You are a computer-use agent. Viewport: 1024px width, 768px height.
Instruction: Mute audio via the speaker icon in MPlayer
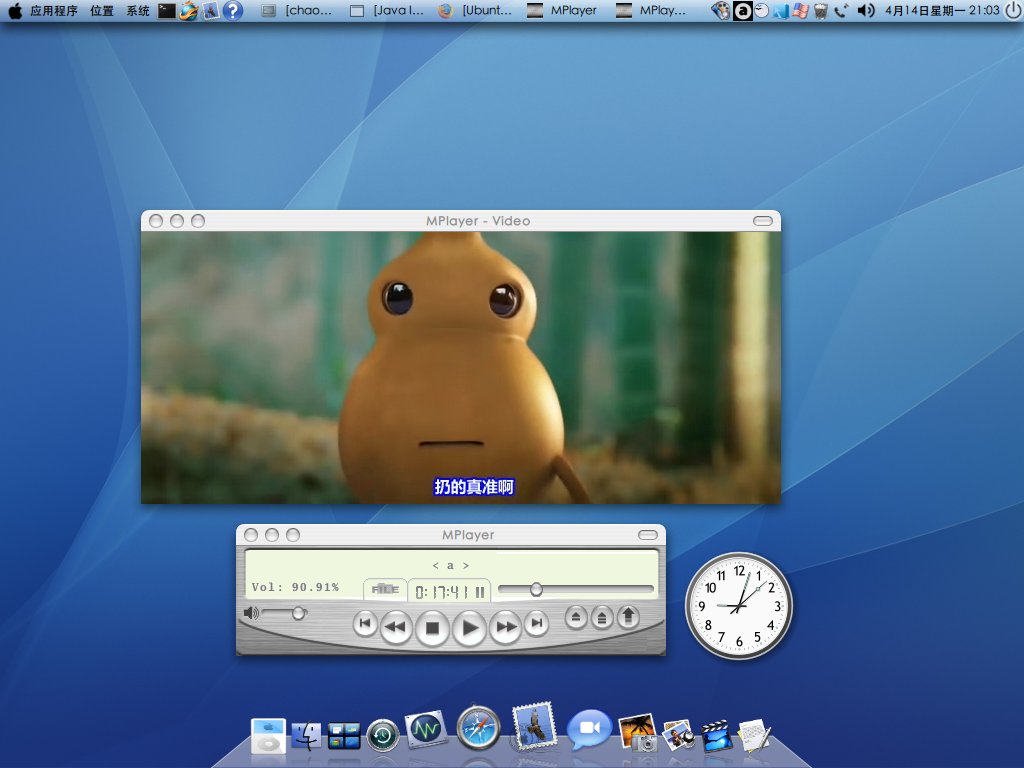point(251,613)
